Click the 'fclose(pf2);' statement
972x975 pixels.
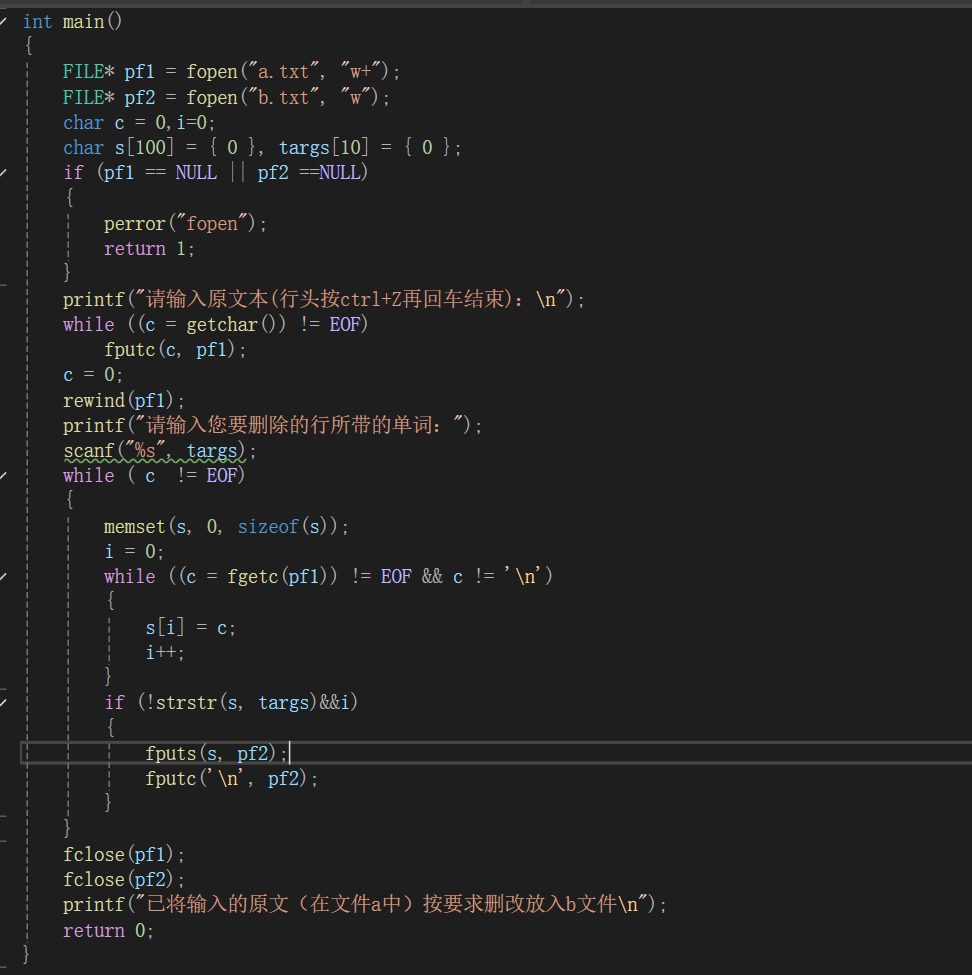pos(124,880)
